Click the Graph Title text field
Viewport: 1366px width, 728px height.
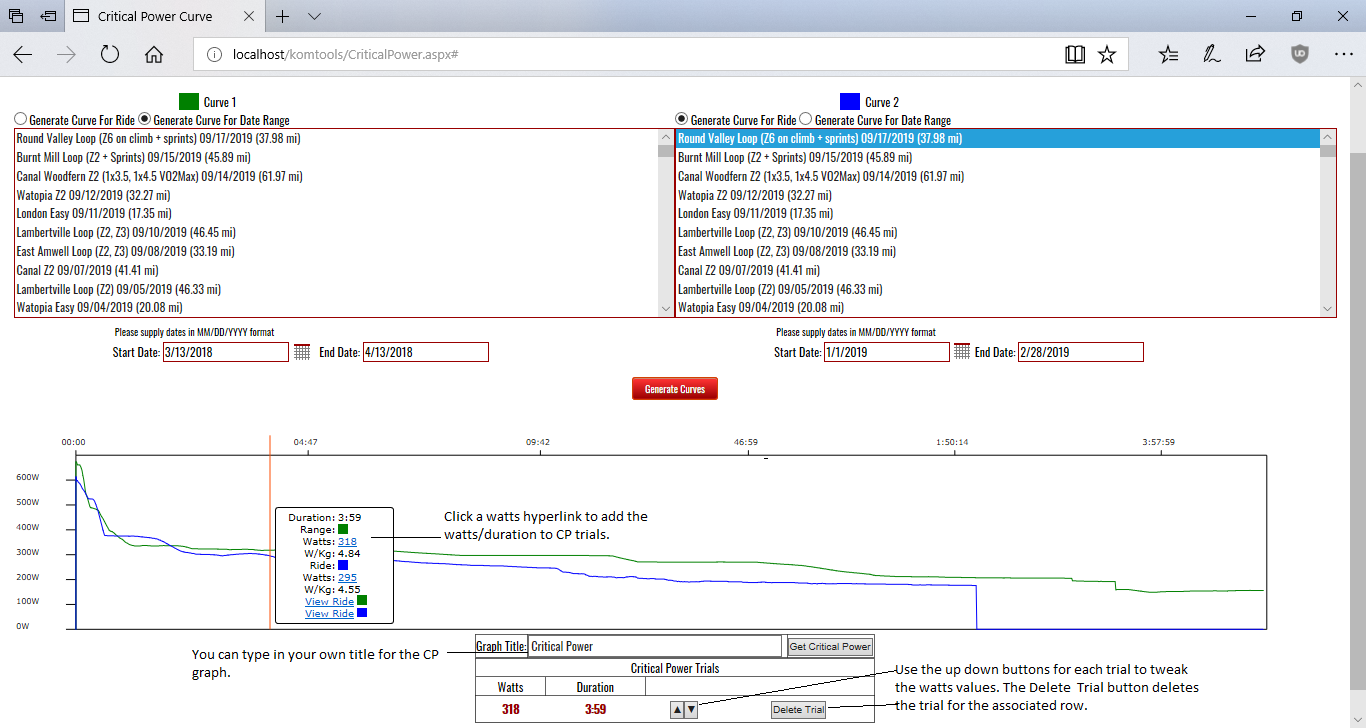pyautogui.click(x=654, y=646)
